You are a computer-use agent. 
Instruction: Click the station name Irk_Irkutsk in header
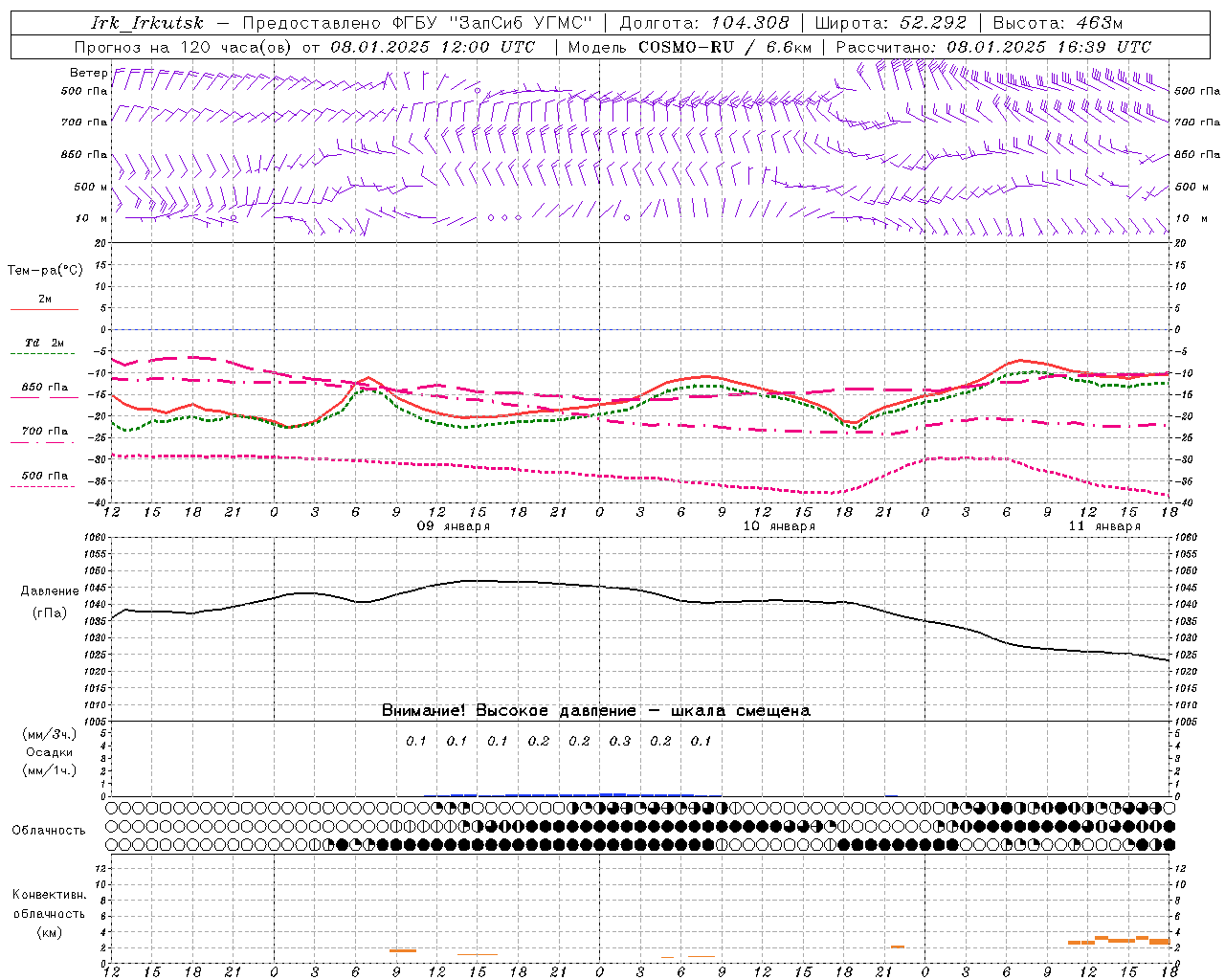[x=147, y=23]
